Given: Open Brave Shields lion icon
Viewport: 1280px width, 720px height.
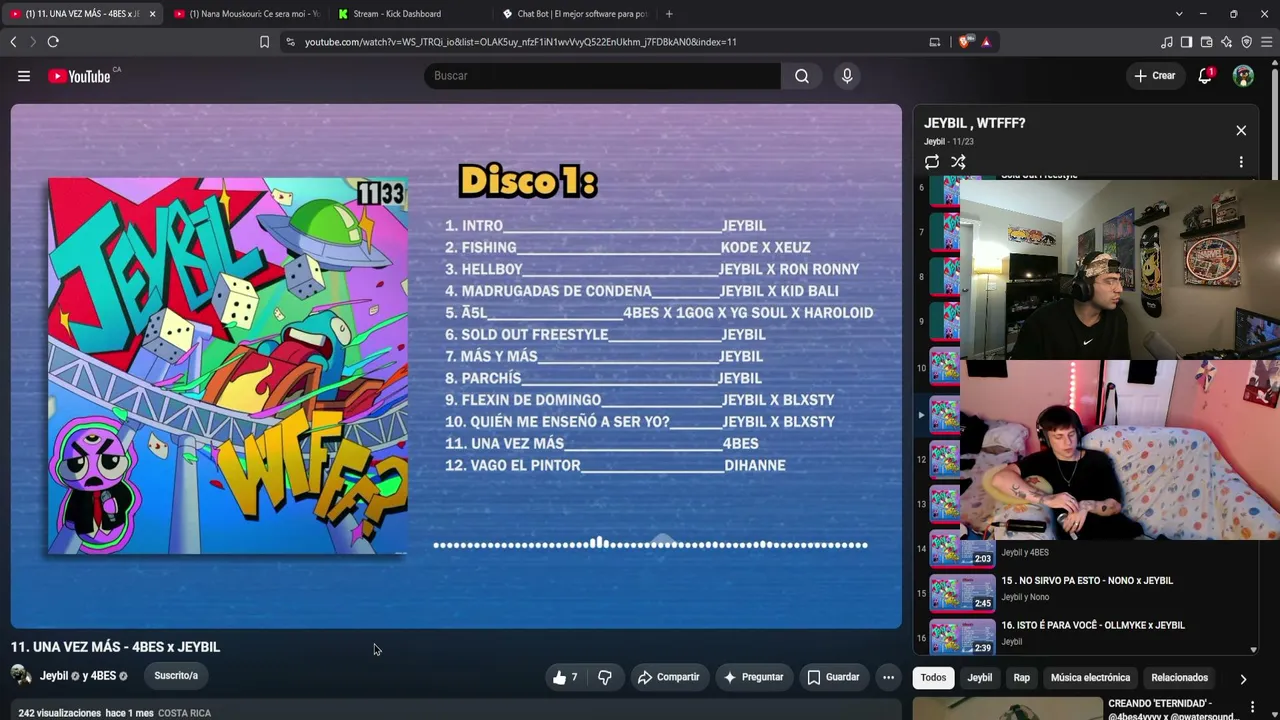Looking at the screenshot, I should 964,42.
